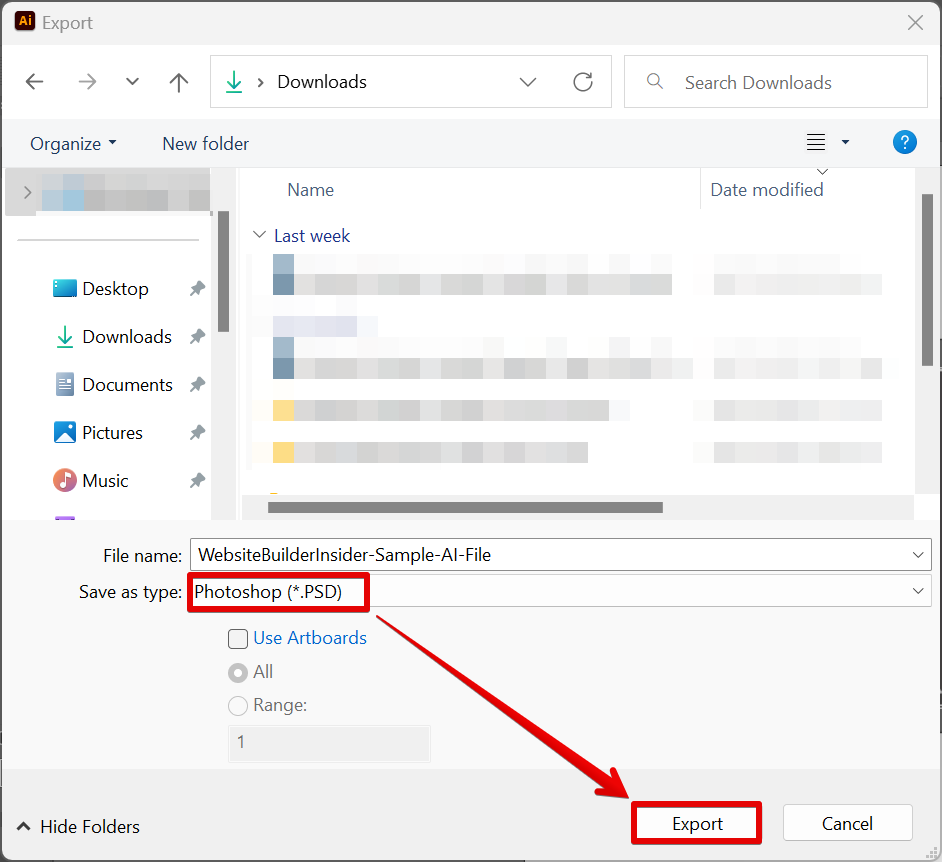Click the Forward navigation arrow
Image resolution: width=942 pixels, height=862 pixels.
pyautogui.click(x=87, y=82)
